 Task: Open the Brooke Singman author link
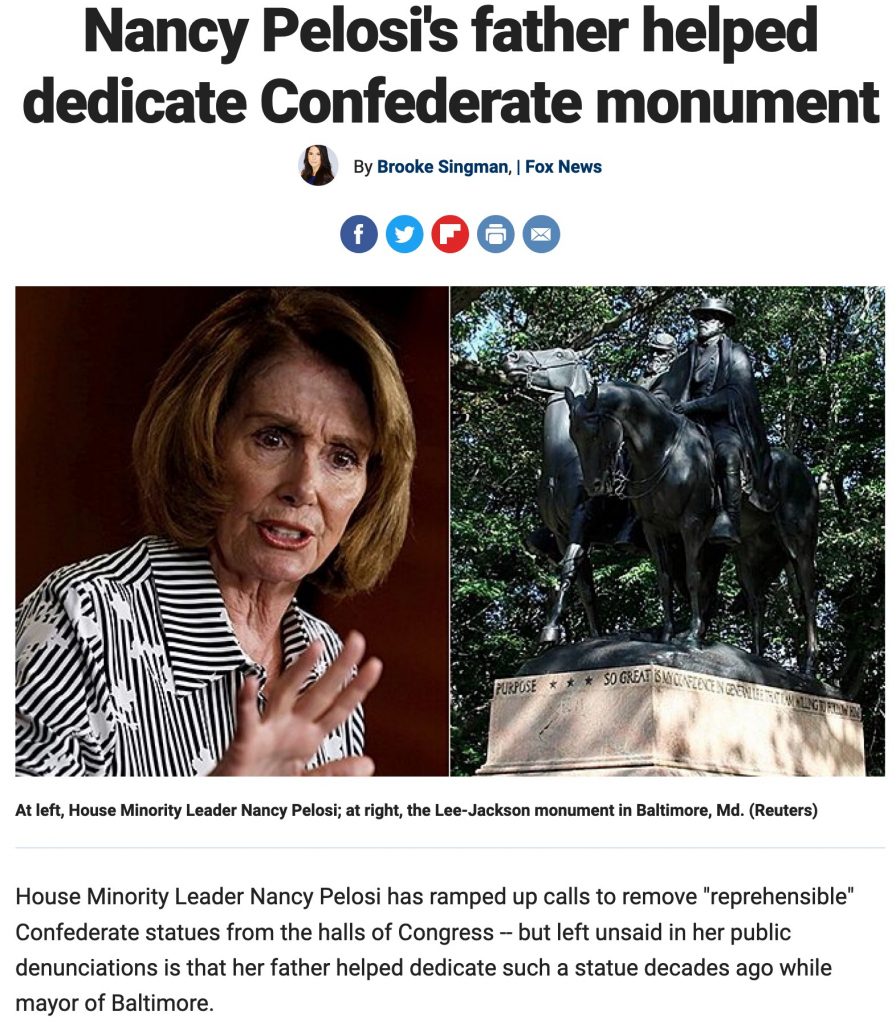[443, 167]
